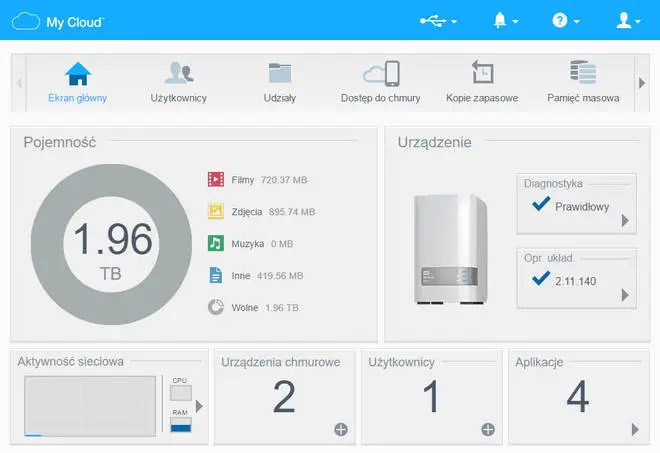The width and height of the screenshot is (660, 453).
Task: Click the apps count 4
Action: (578, 396)
